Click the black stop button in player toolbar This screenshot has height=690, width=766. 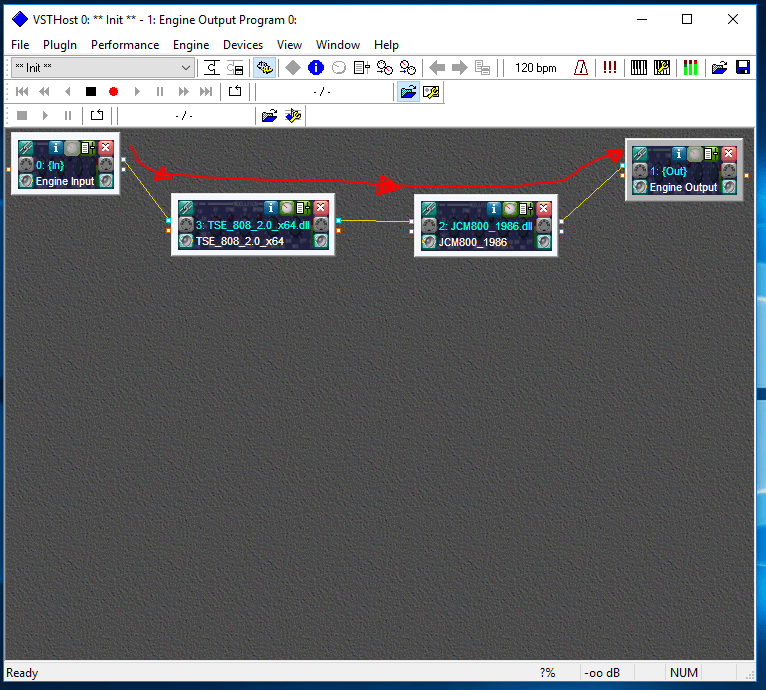tap(91, 91)
